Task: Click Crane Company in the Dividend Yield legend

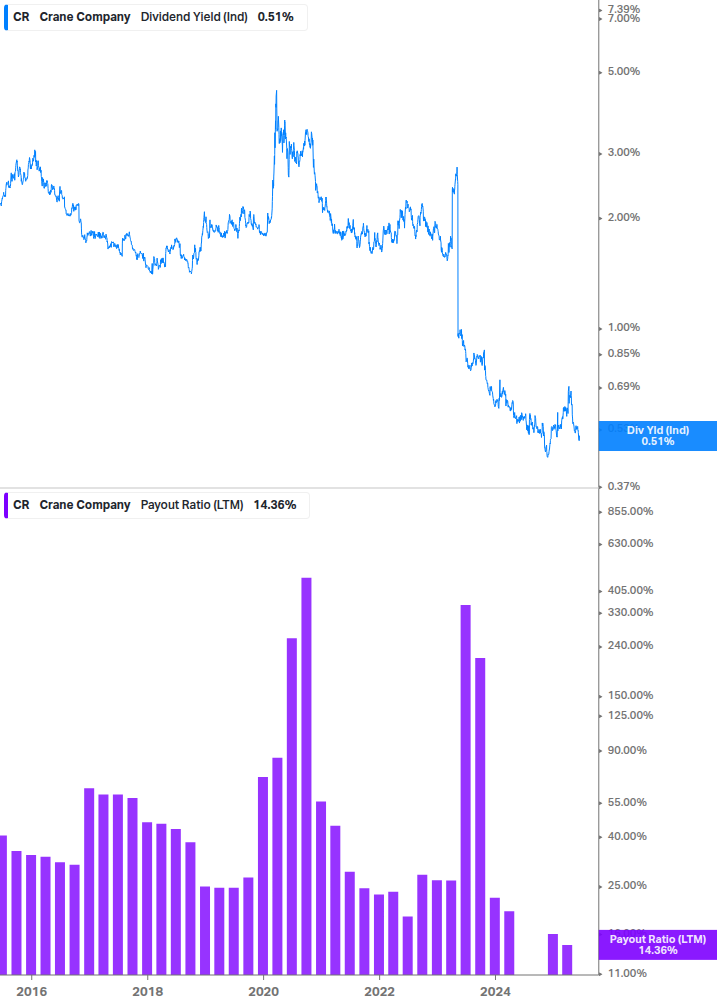Action: pyautogui.click(x=85, y=17)
